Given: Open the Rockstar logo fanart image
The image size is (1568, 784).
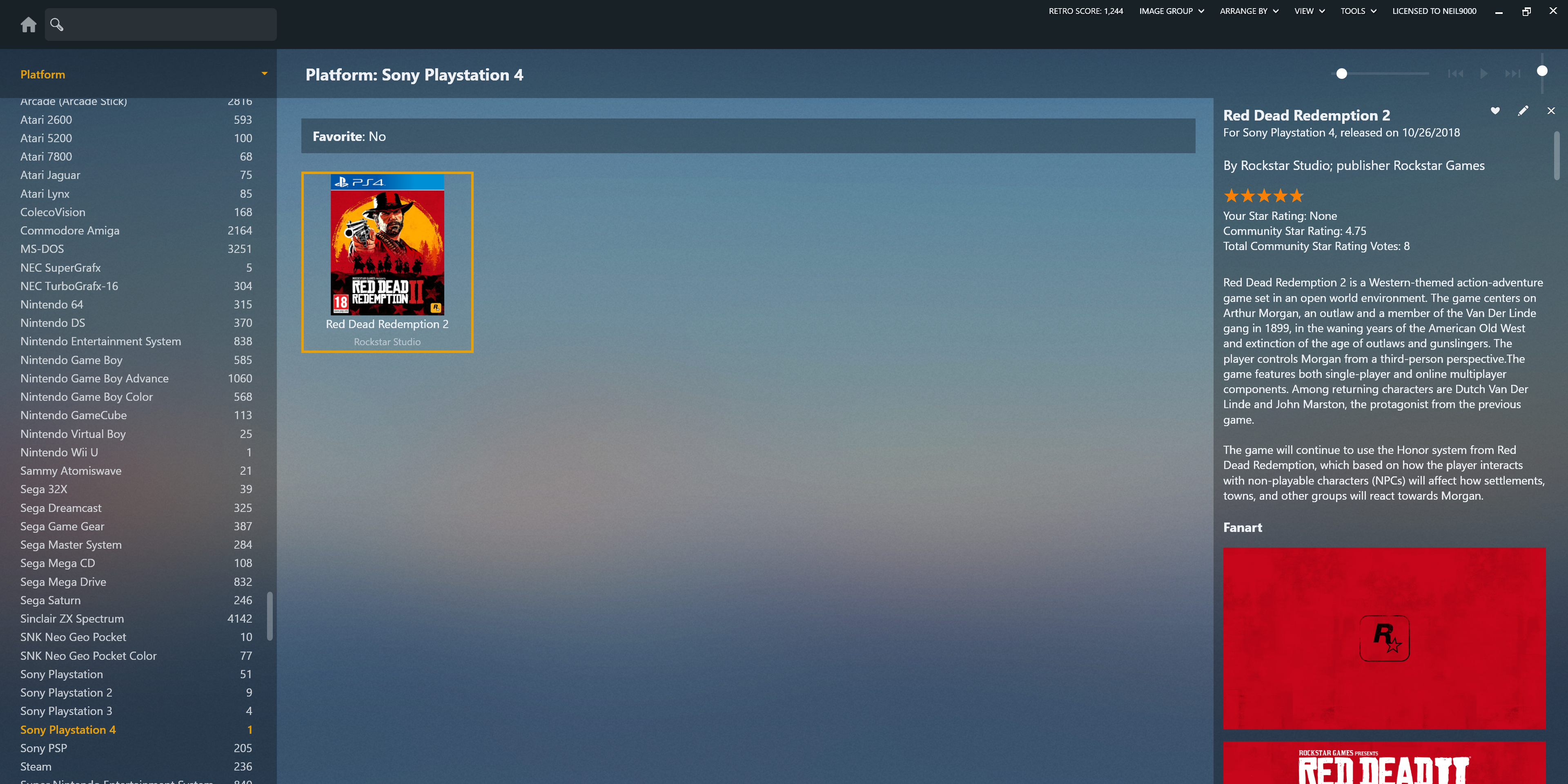Looking at the screenshot, I should [1384, 638].
